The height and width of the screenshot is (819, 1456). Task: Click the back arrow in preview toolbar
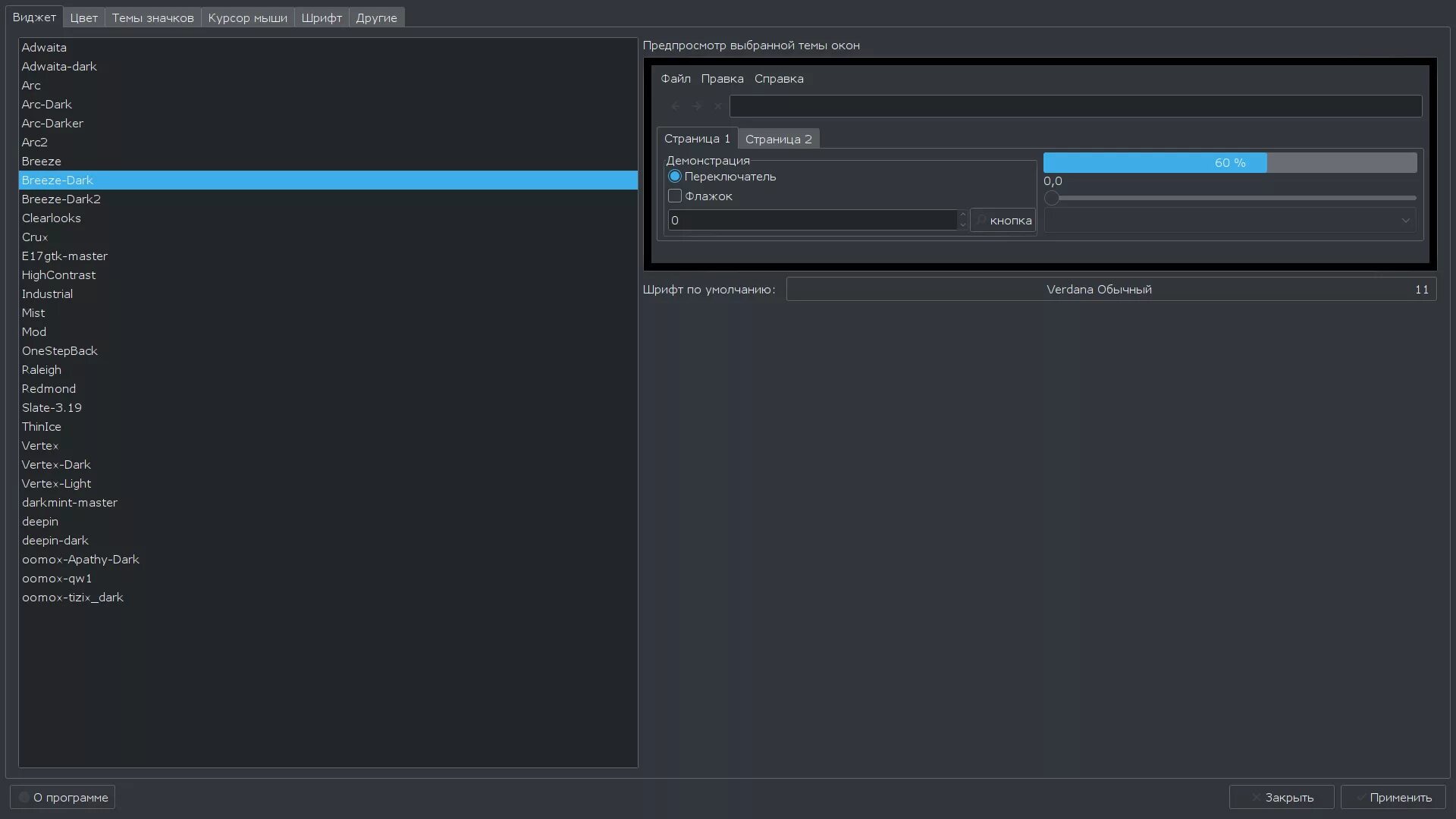click(x=675, y=106)
